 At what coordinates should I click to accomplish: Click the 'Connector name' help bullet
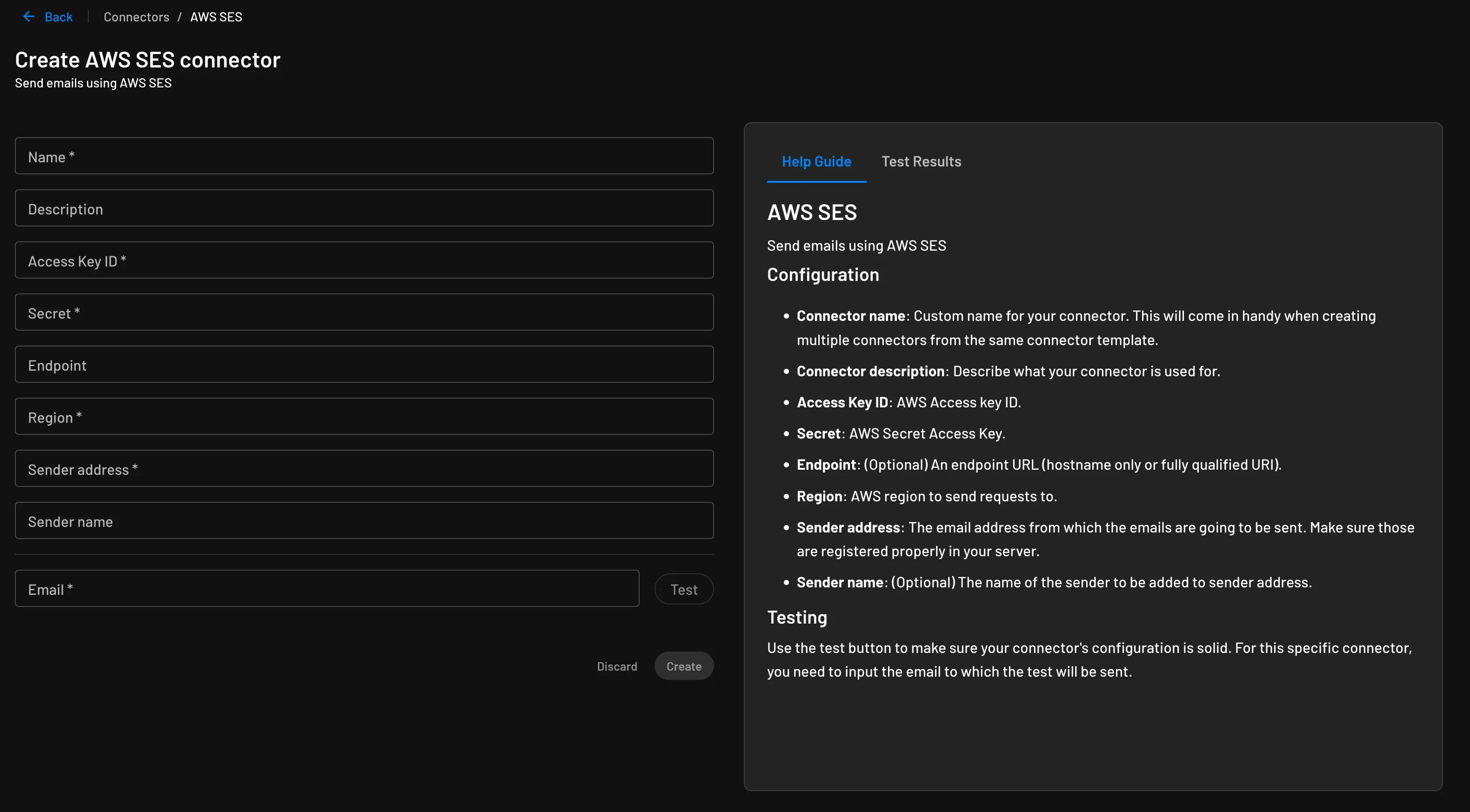tap(1087, 327)
